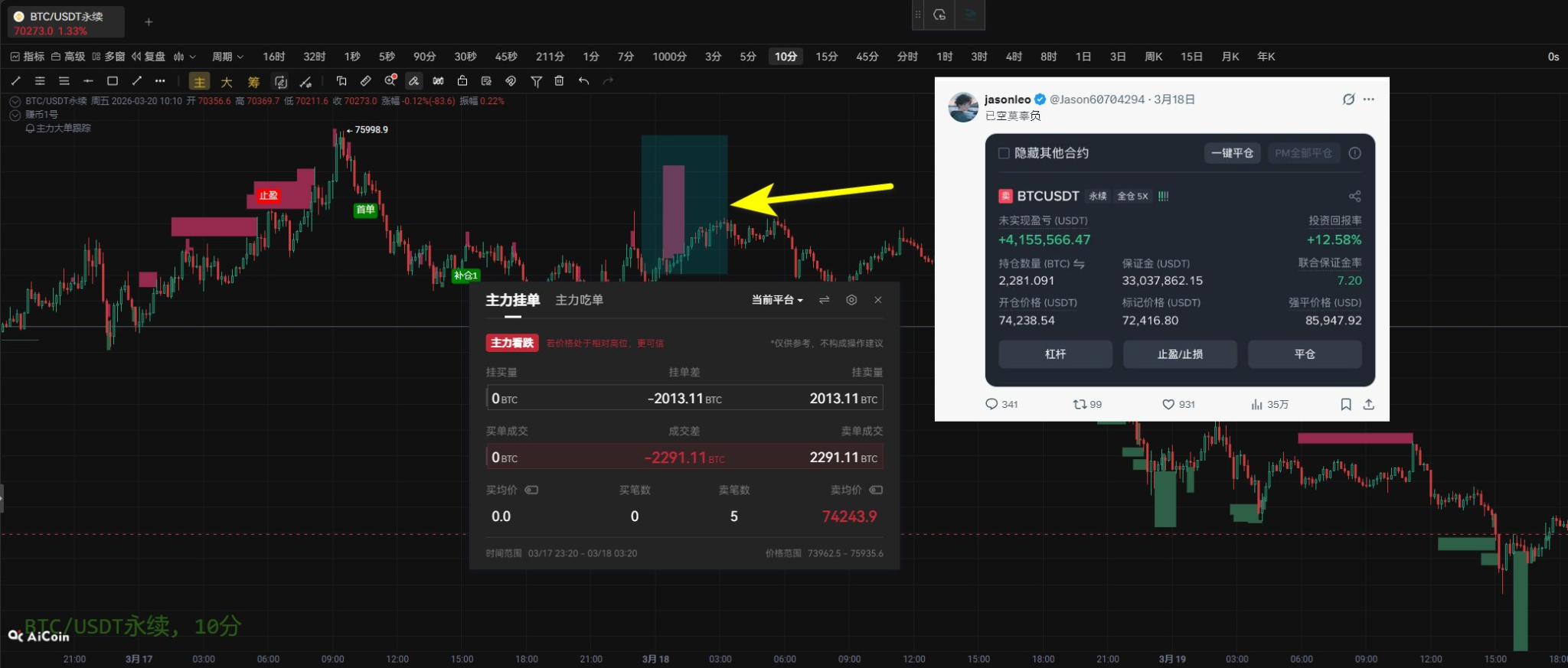1568x668 pixels.
Task: Click the tweet share upload icon
Action: point(1369,404)
